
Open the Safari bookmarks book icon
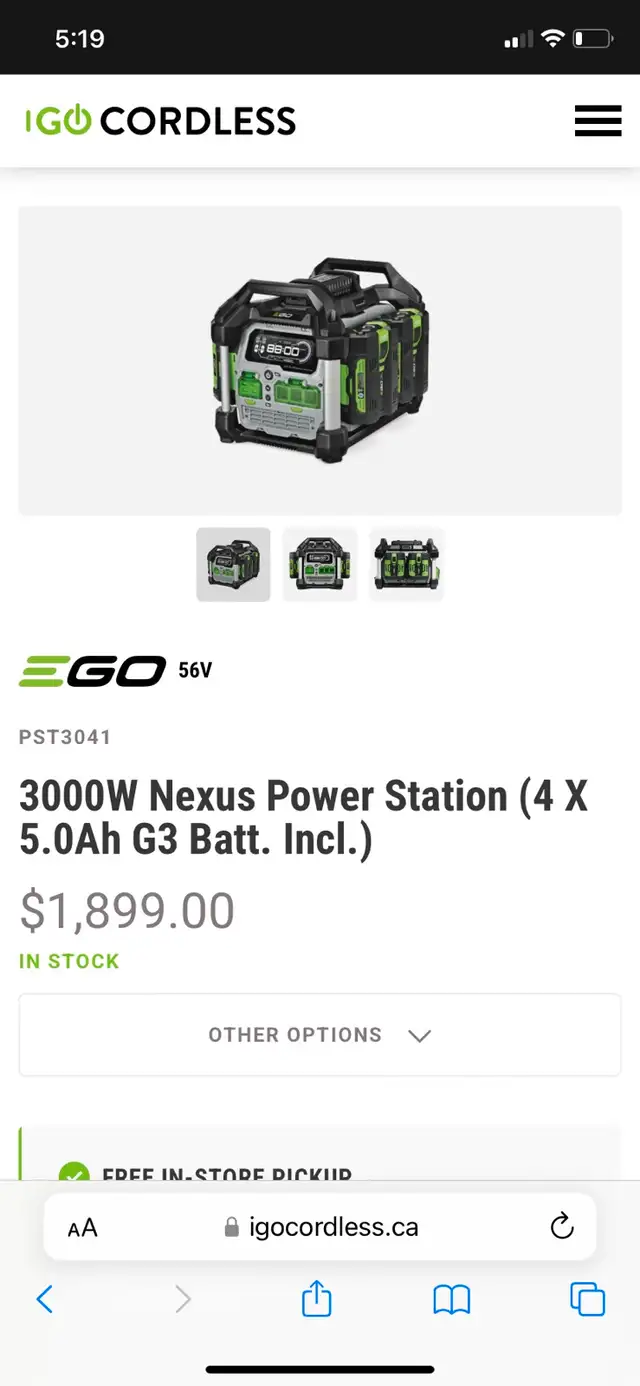pyautogui.click(x=452, y=1300)
